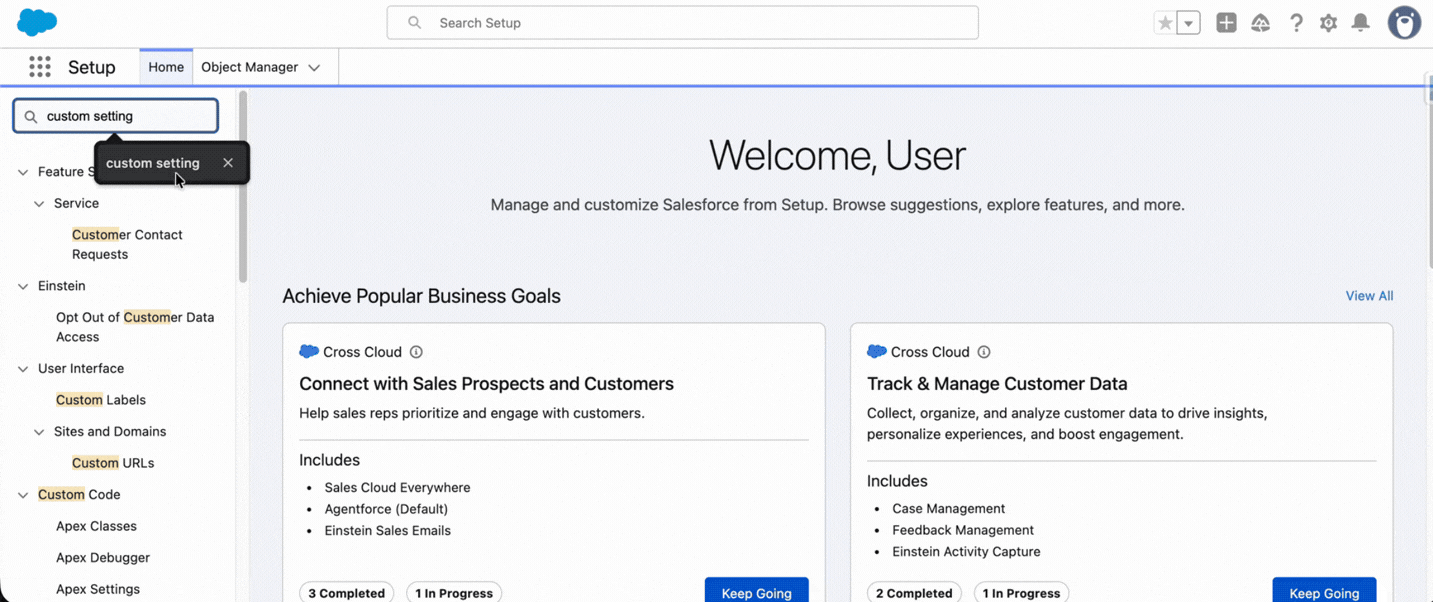Collapse the Service tree node
Image resolution: width=1433 pixels, height=602 pixels.
[x=39, y=204]
